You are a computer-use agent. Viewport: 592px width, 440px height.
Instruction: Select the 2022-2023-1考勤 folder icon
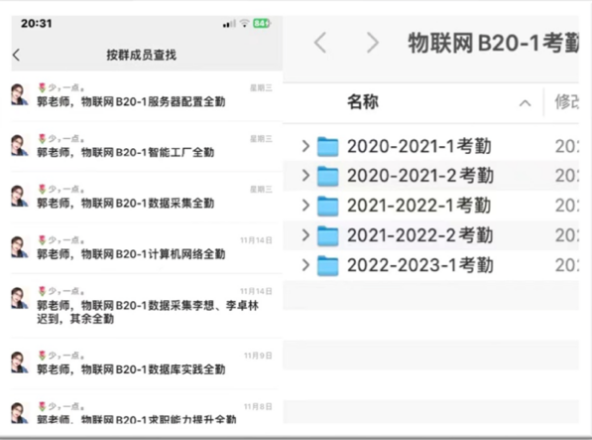pos(327,266)
